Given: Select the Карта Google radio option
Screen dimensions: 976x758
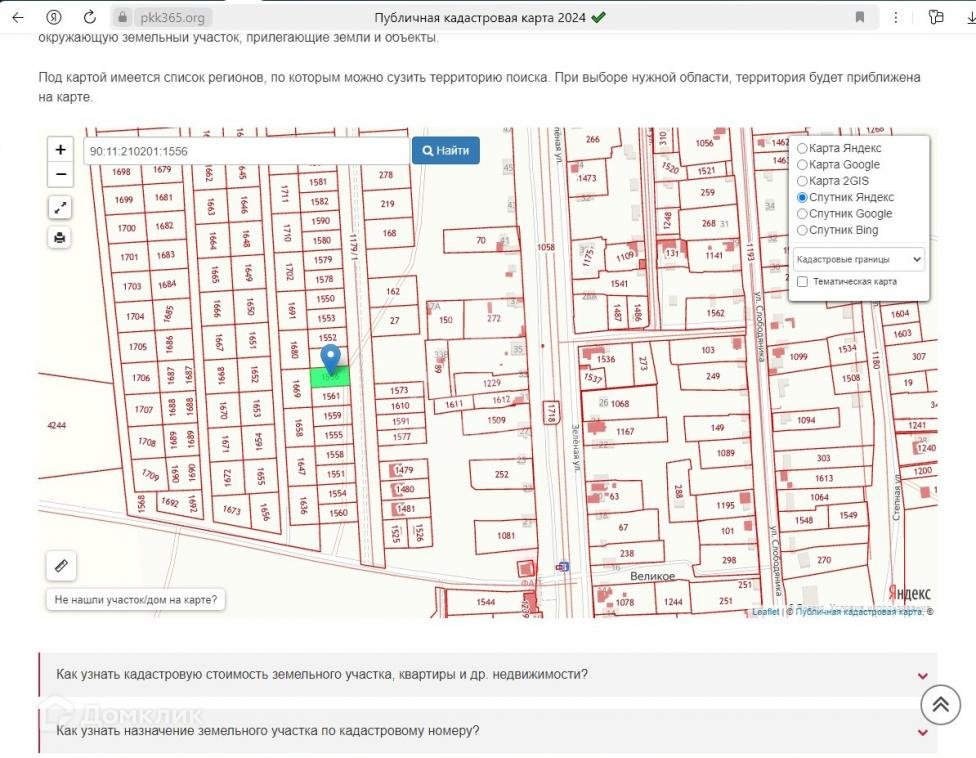Looking at the screenshot, I should click(x=802, y=164).
